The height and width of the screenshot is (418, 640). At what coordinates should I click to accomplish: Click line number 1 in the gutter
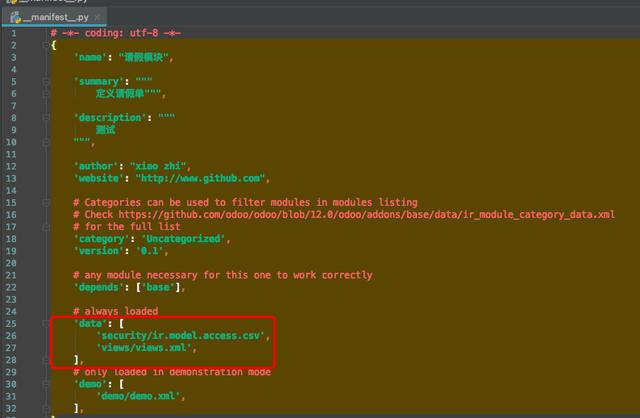[14, 33]
